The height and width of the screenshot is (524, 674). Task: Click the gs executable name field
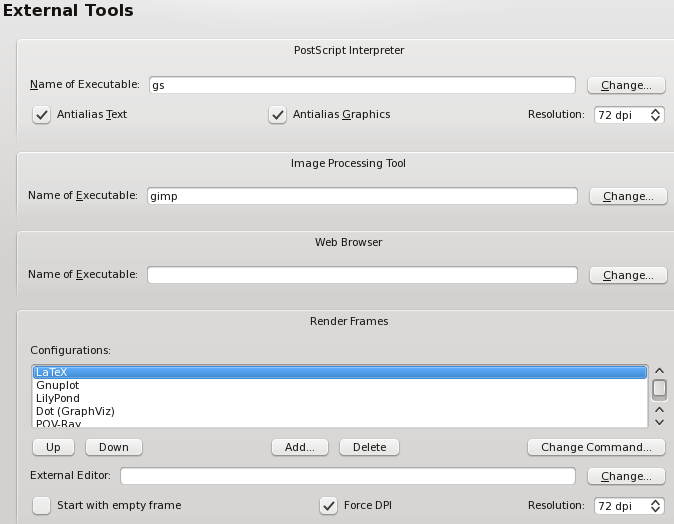pyautogui.click(x=362, y=85)
